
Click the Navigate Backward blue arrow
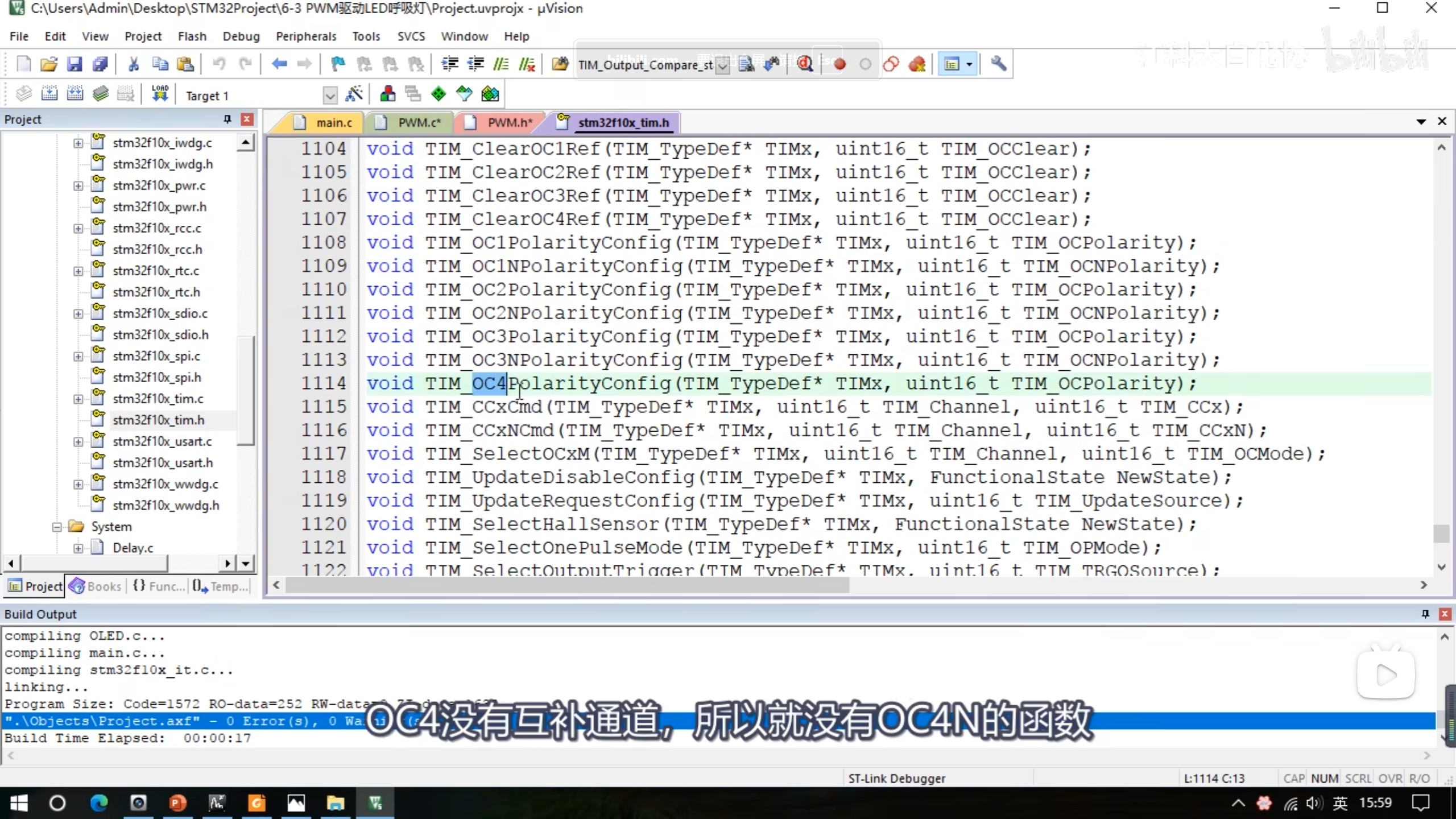[279, 64]
